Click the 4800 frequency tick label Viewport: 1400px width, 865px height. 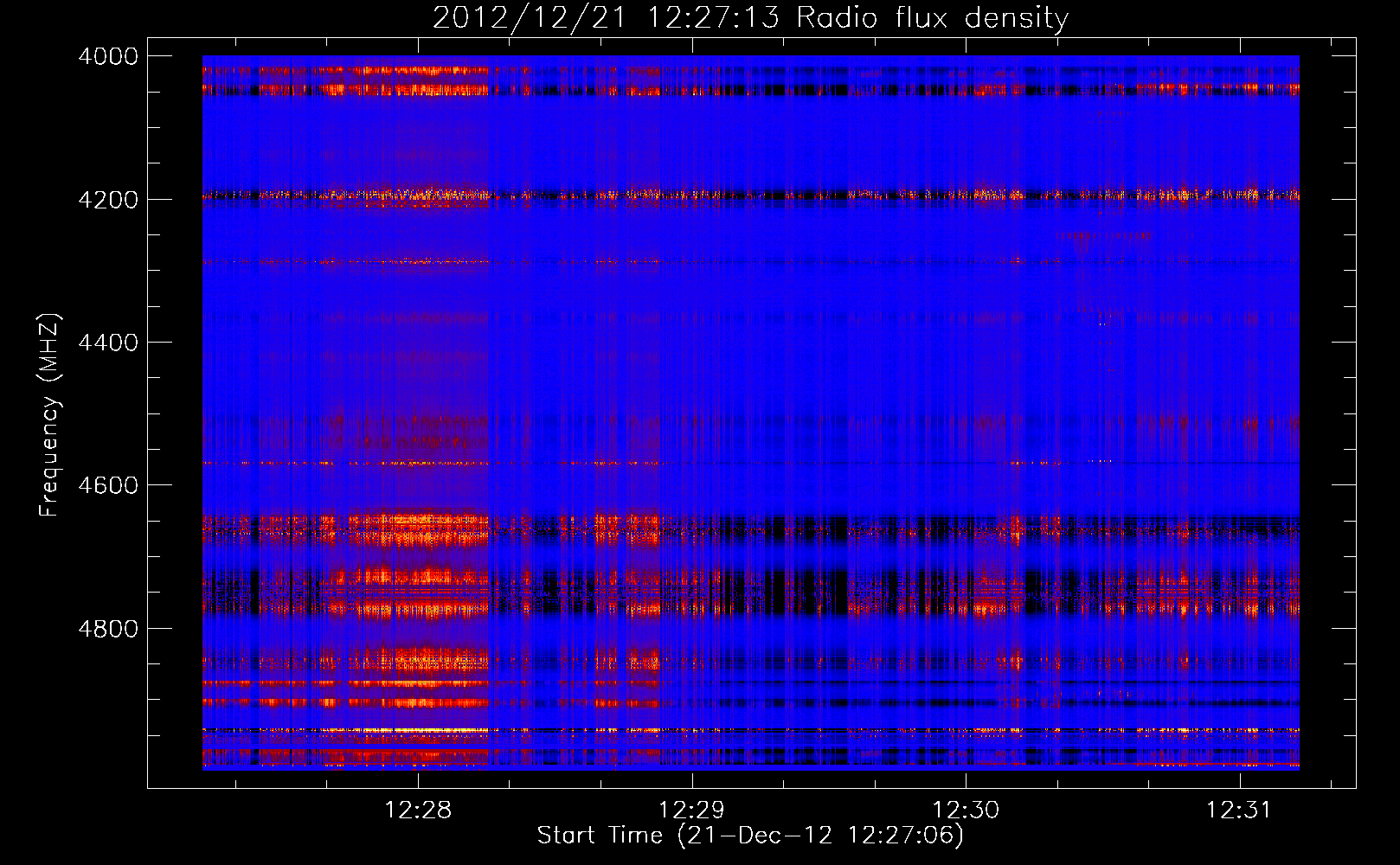[108, 628]
